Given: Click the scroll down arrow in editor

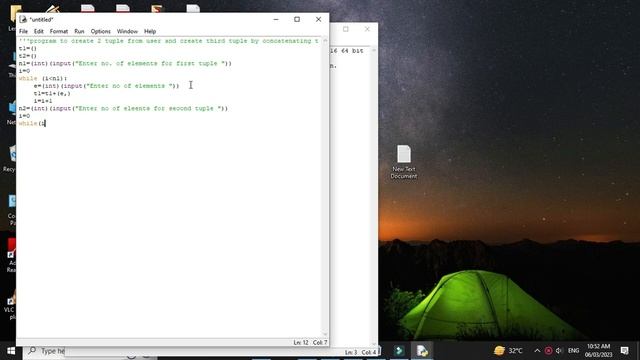Looking at the screenshot, I should click(325, 334).
